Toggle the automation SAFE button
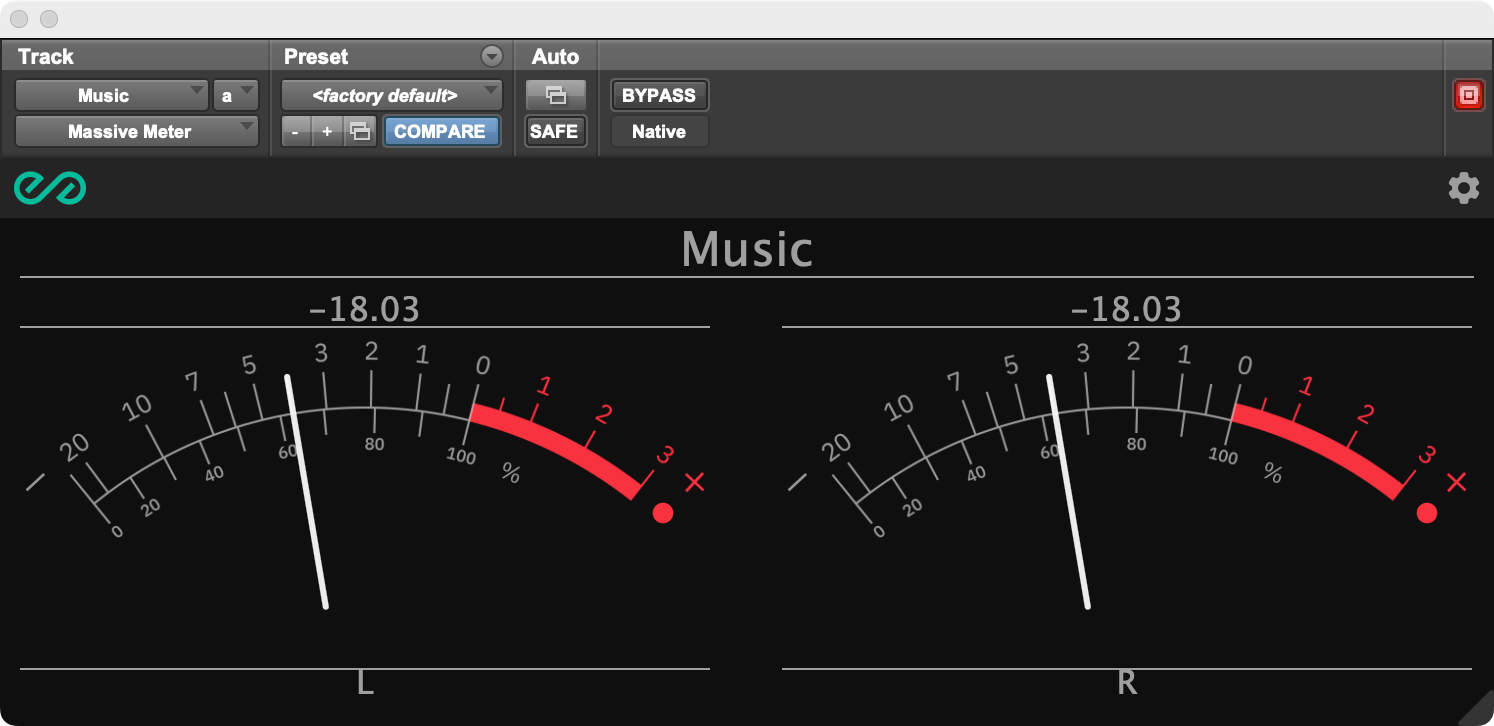Screen dimensions: 1494x726 coord(555,131)
